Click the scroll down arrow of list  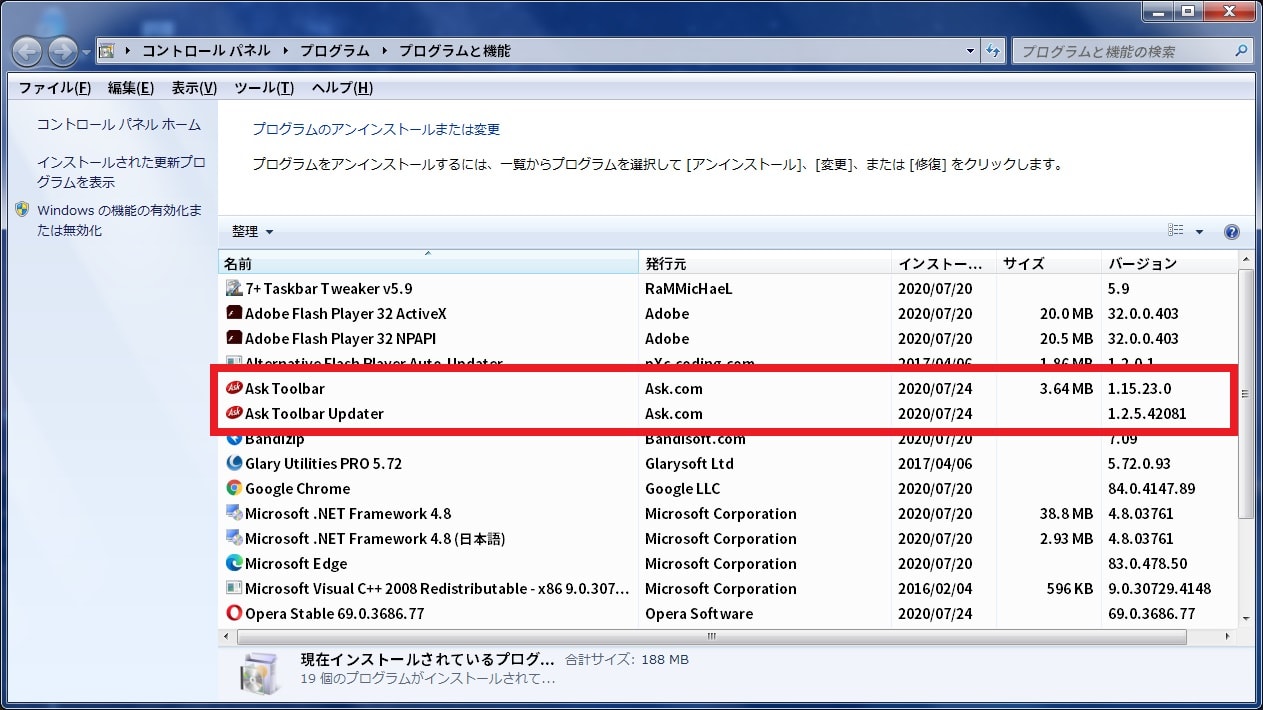click(1245, 619)
